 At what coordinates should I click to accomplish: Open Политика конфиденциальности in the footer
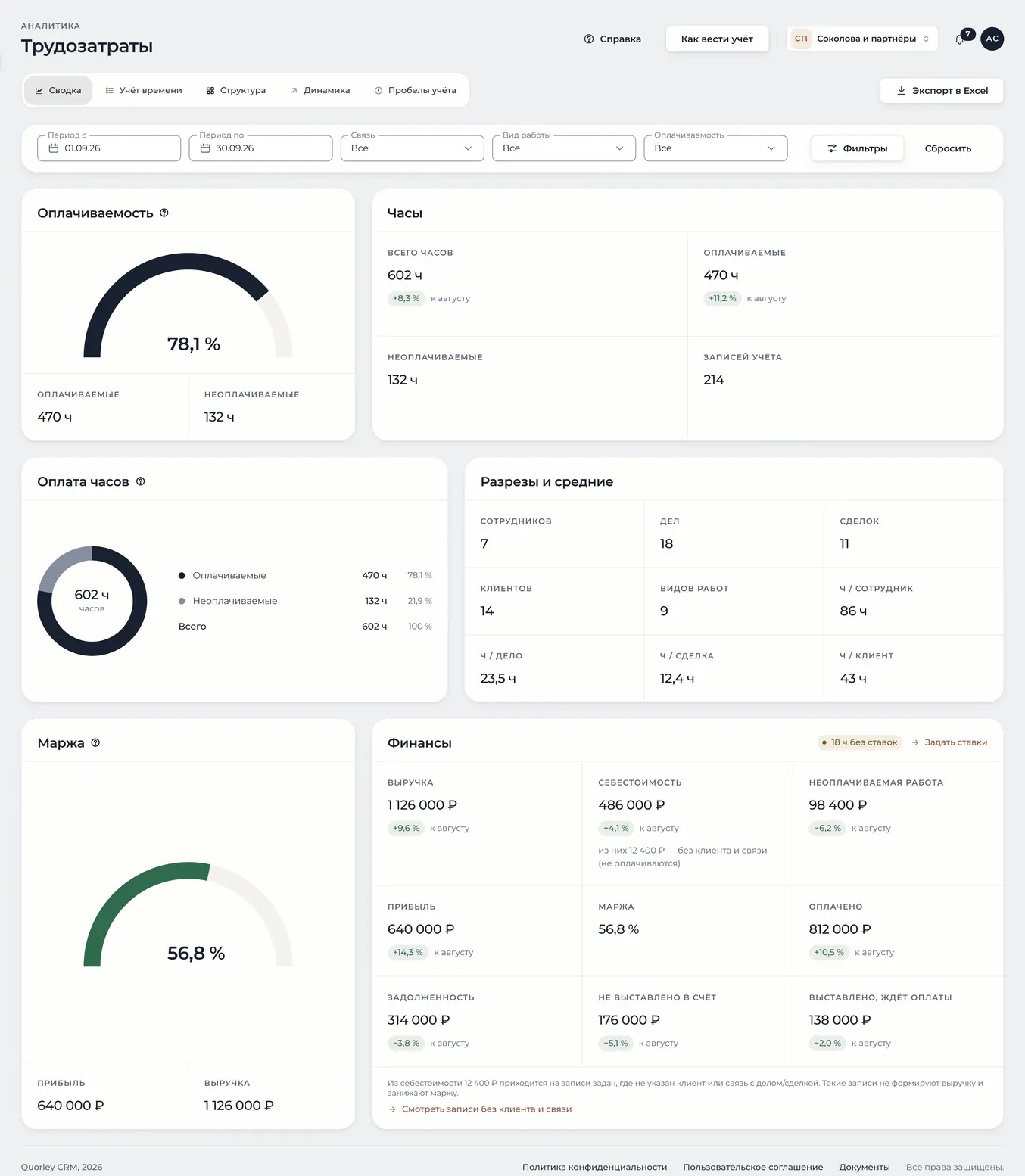point(594,1167)
